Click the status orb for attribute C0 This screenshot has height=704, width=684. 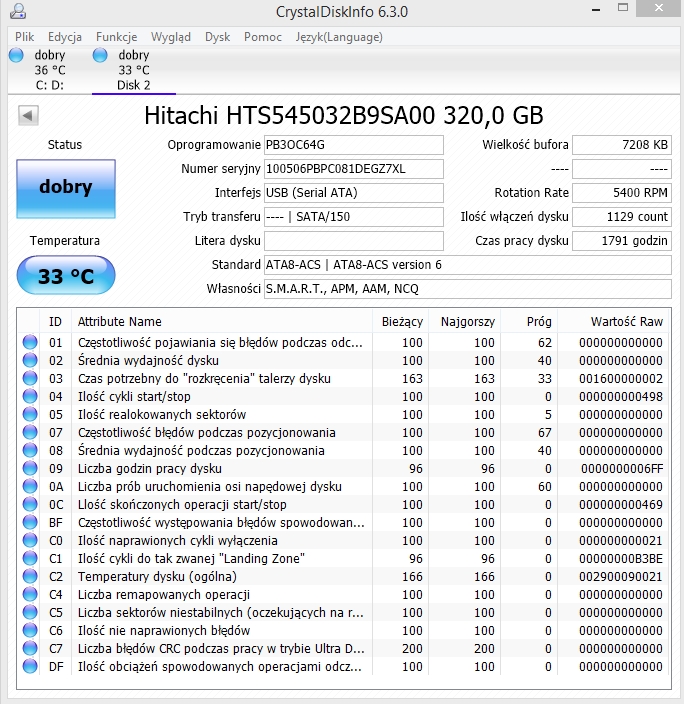click(30, 540)
